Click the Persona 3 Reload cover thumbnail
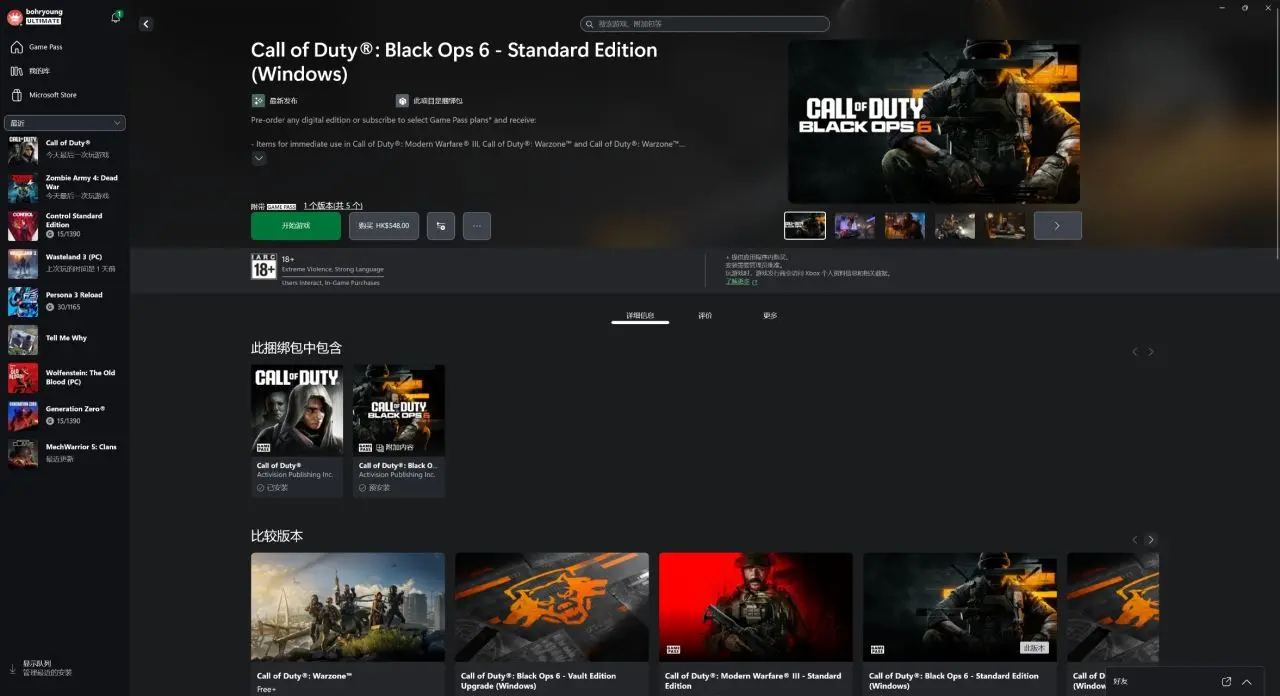Viewport: 1280px width, 696px height. click(23, 302)
